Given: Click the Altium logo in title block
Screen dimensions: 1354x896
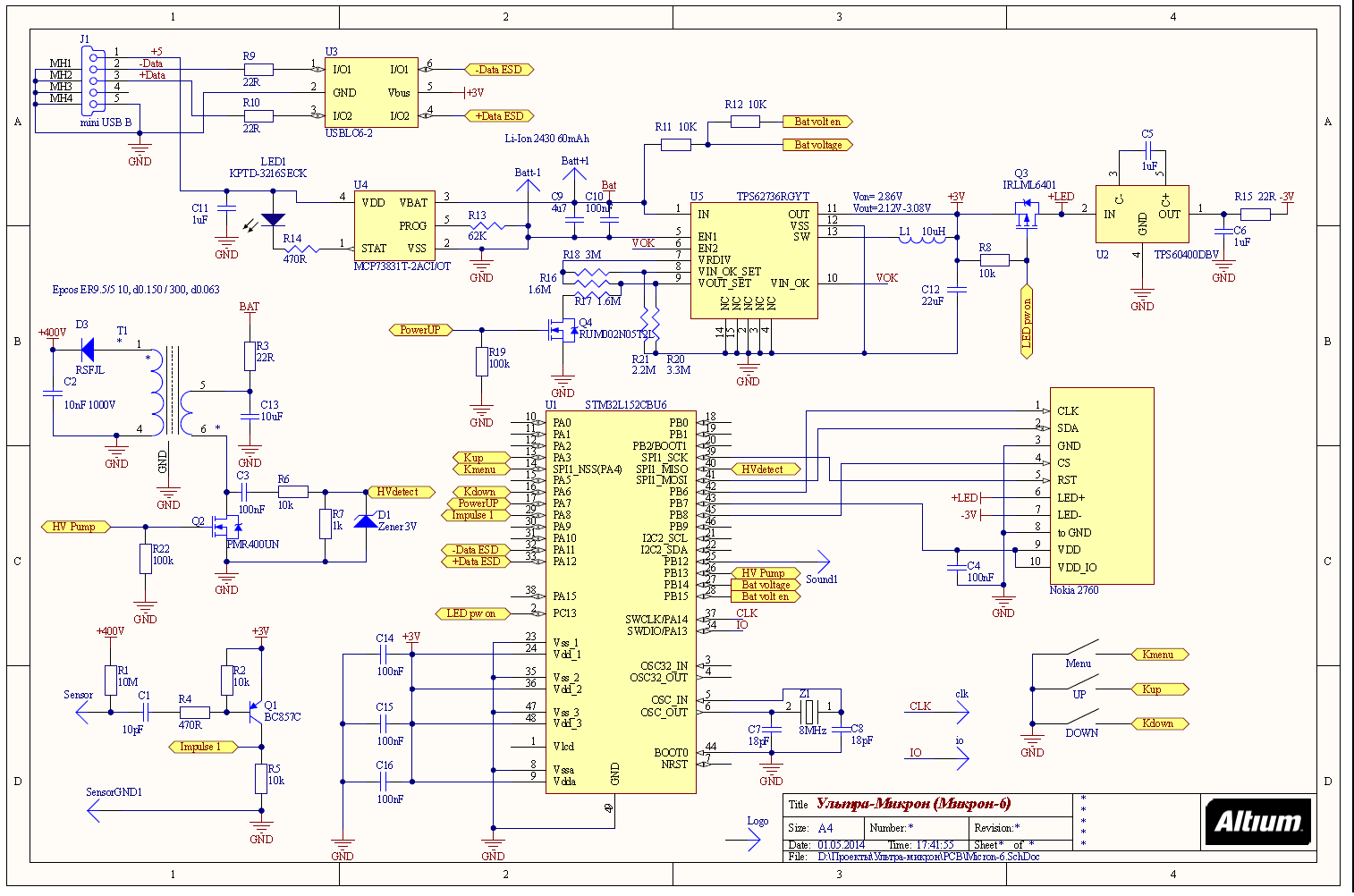Looking at the screenshot, I should click(1257, 821).
